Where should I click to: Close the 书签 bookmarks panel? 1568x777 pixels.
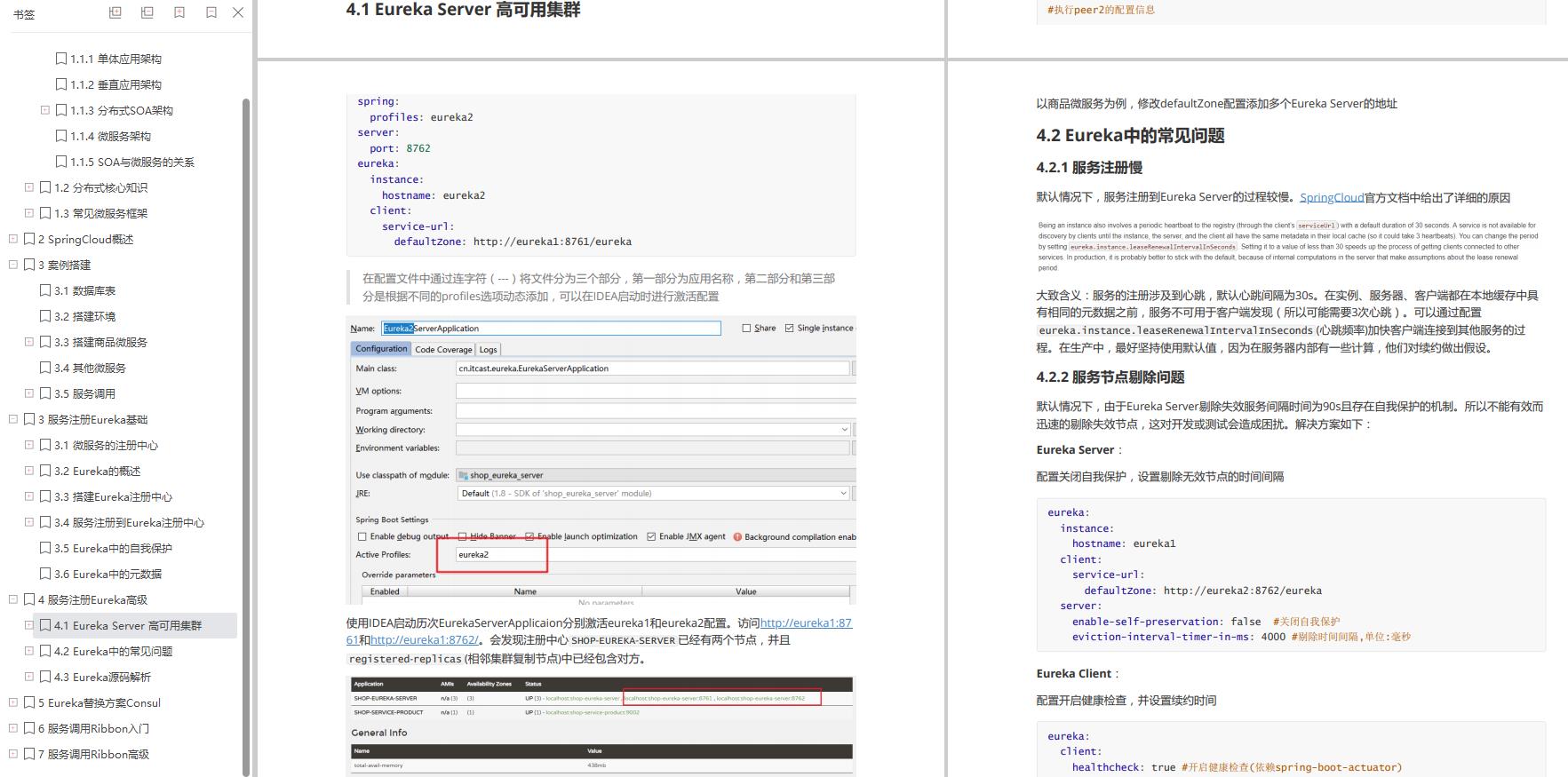click(238, 12)
